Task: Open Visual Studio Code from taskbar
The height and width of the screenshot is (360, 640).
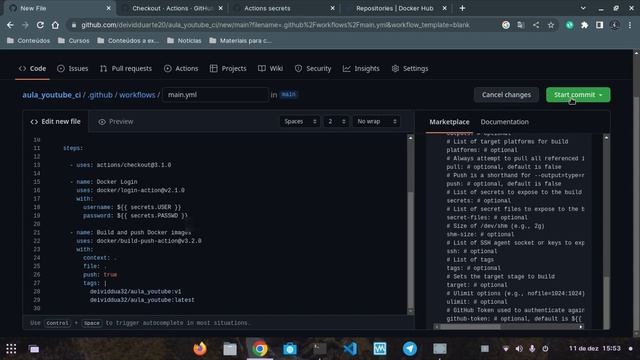Action: tap(350, 349)
